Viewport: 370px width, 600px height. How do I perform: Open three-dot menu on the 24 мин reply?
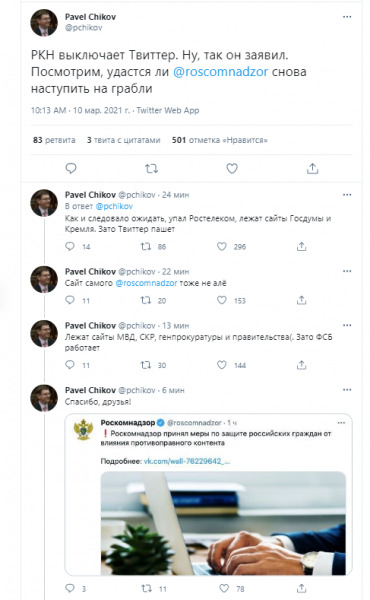347,195
